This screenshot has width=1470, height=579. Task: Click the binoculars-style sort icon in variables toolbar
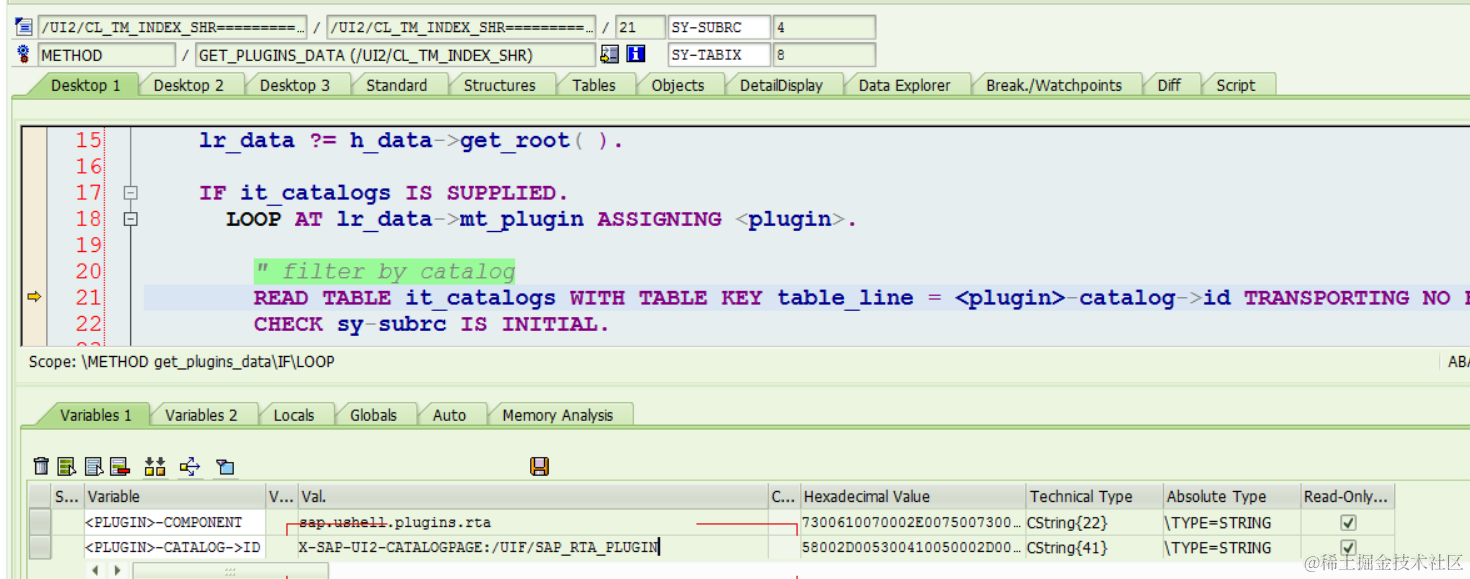click(155, 466)
